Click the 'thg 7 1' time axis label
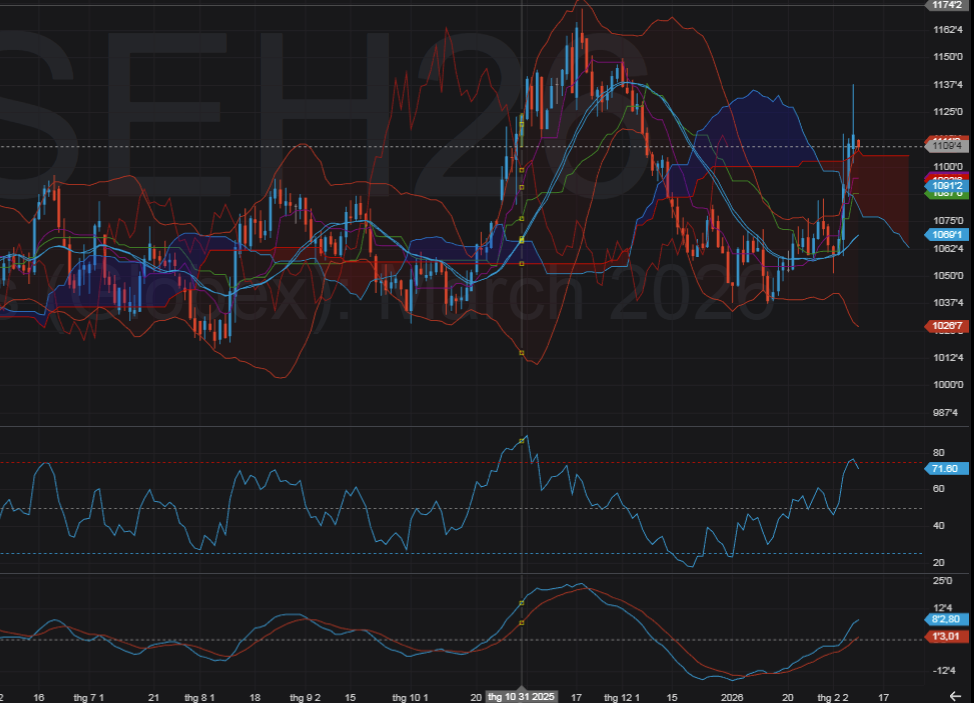Screen dimensions: 974x703 click(89, 696)
